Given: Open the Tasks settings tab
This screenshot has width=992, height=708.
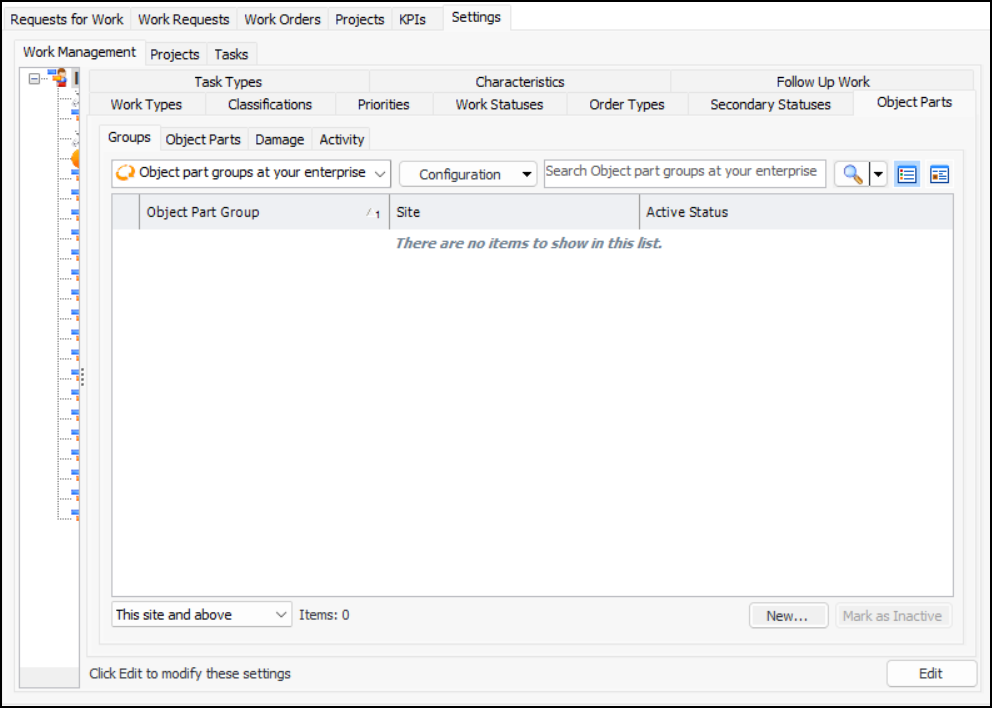Looking at the screenshot, I should click(x=231, y=54).
